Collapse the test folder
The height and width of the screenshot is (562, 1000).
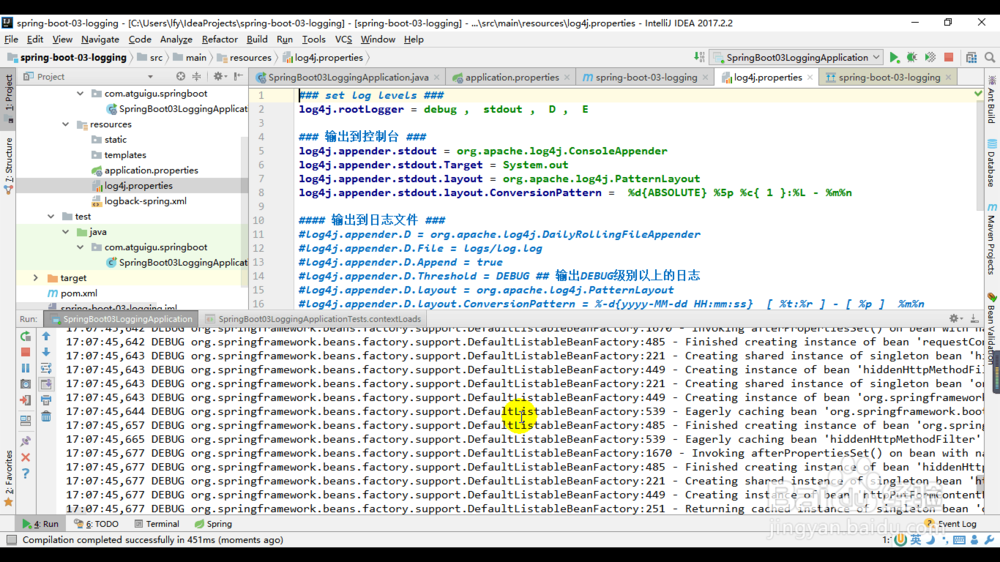[x=51, y=217]
